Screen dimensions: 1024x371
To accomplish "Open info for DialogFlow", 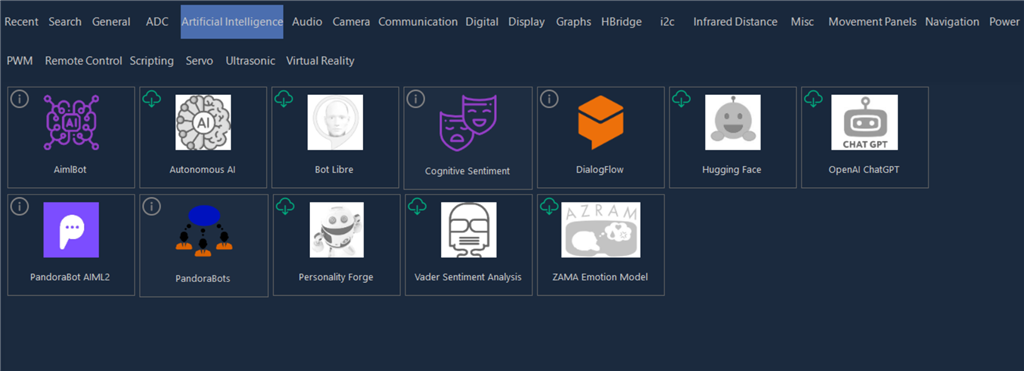I will click(x=549, y=99).
